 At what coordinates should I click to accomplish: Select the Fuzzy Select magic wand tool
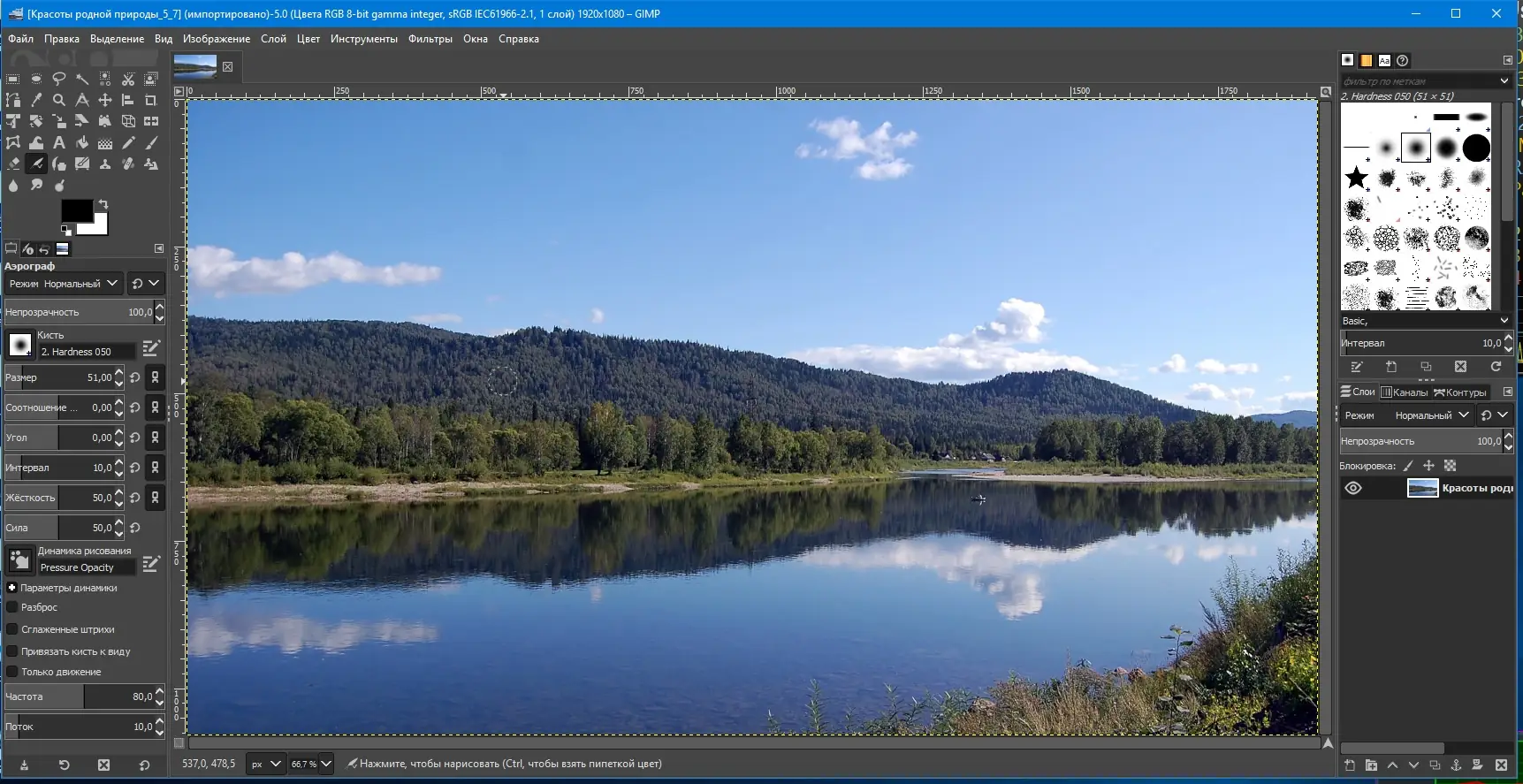pos(82,79)
